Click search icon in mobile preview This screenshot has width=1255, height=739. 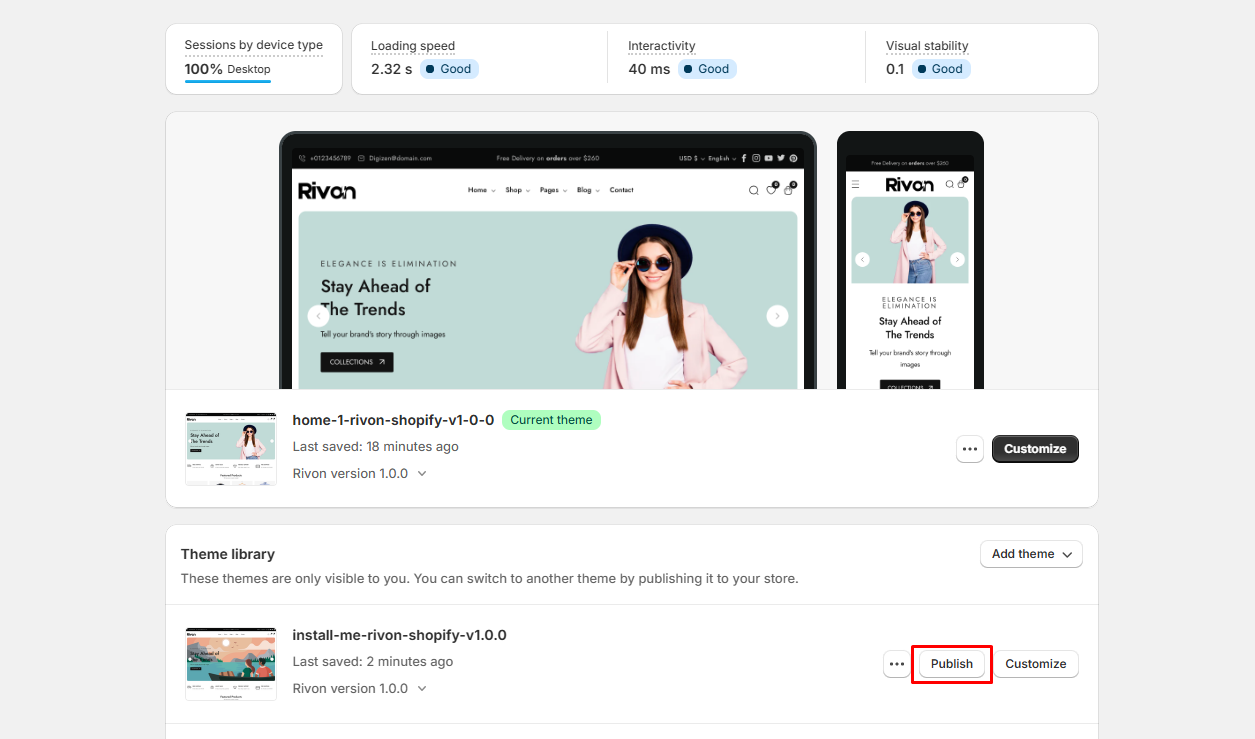pyautogui.click(x=950, y=184)
